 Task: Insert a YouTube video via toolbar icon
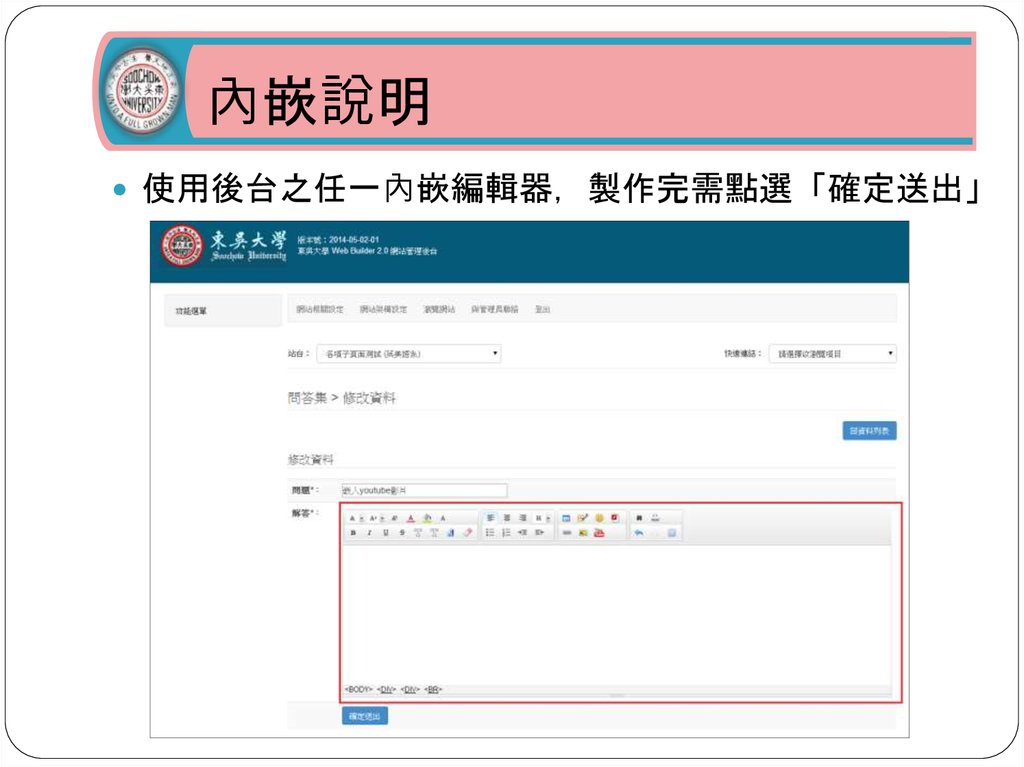tap(599, 533)
